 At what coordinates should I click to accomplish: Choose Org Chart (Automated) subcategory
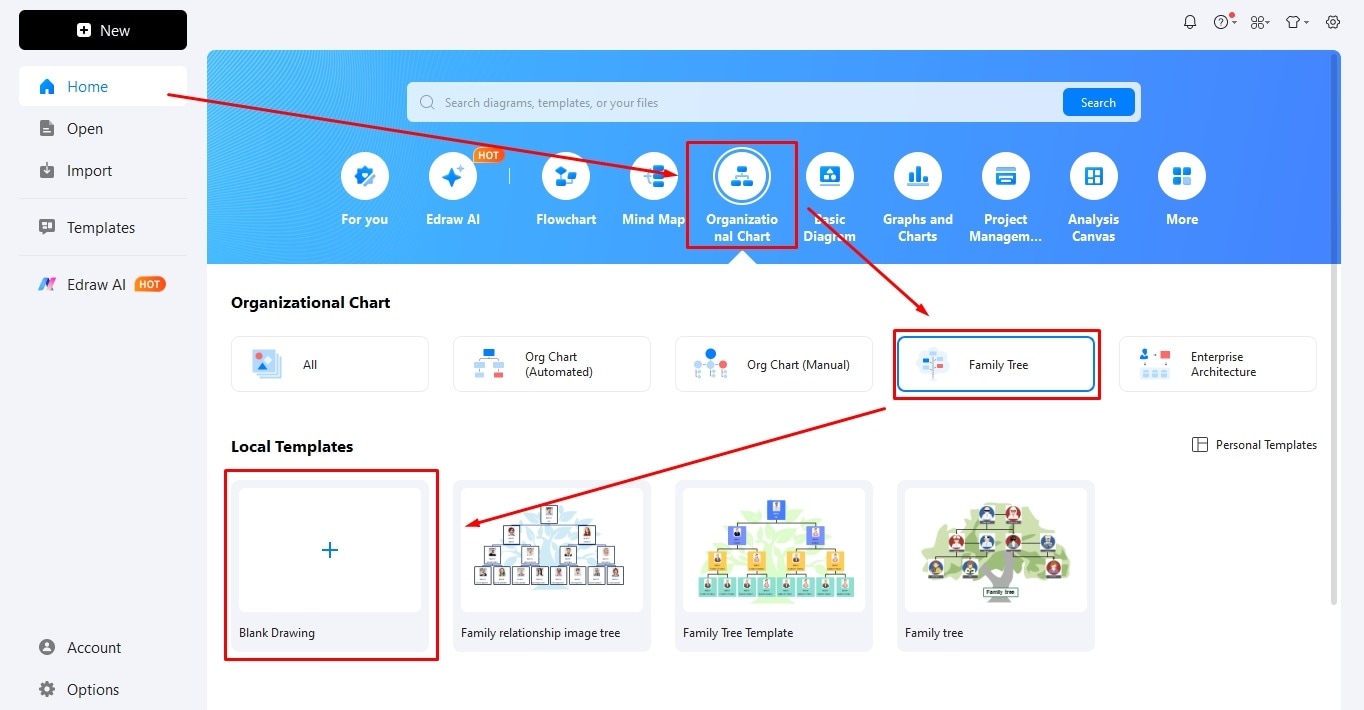552,364
